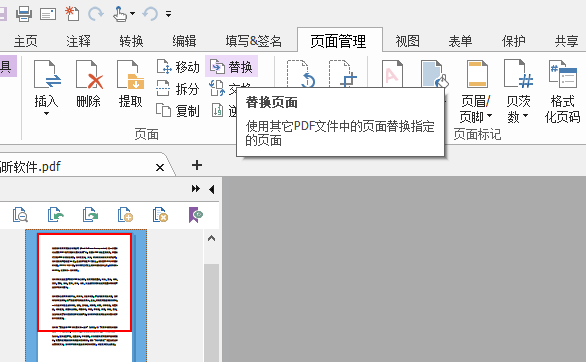Click the crop pages icon
The image size is (586, 362).
click(x=343, y=74)
